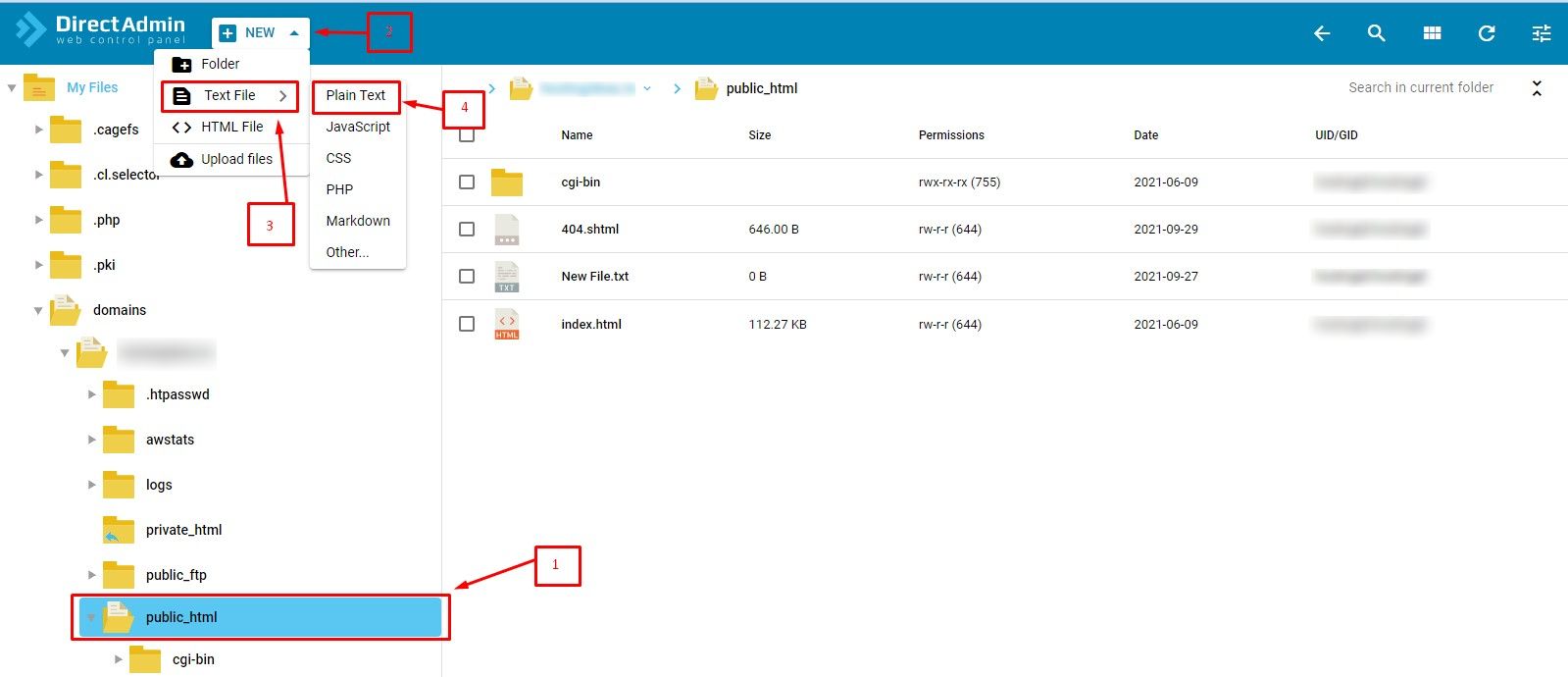The height and width of the screenshot is (677, 1568).
Task: Click the refresh icon in header
Action: pyautogui.click(x=1487, y=33)
